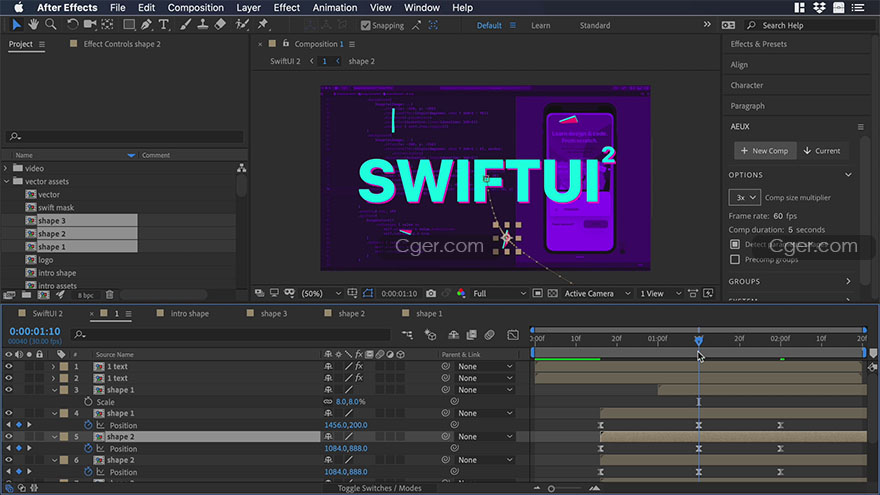Toggle Scale stopwatch on layer 3
The height and width of the screenshot is (495, 880).
point(88,402)
